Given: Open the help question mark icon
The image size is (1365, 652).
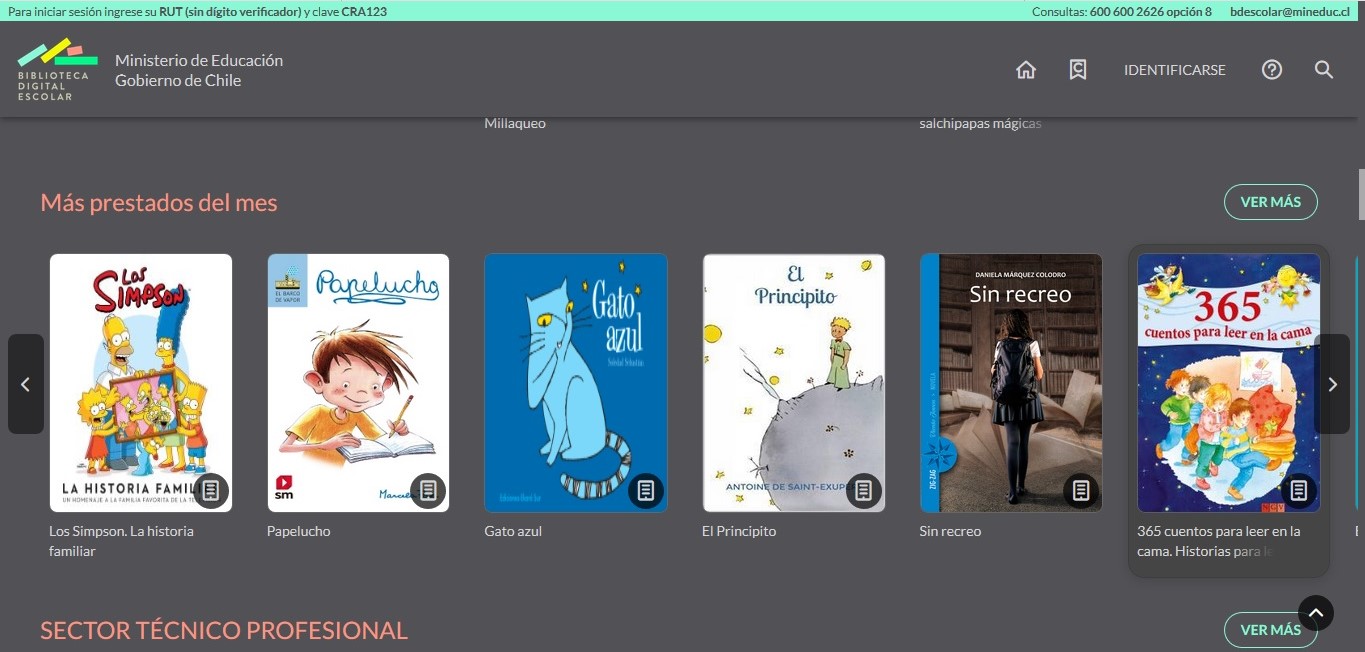Looking at the screenshot, I should (x=1272, y=70).
